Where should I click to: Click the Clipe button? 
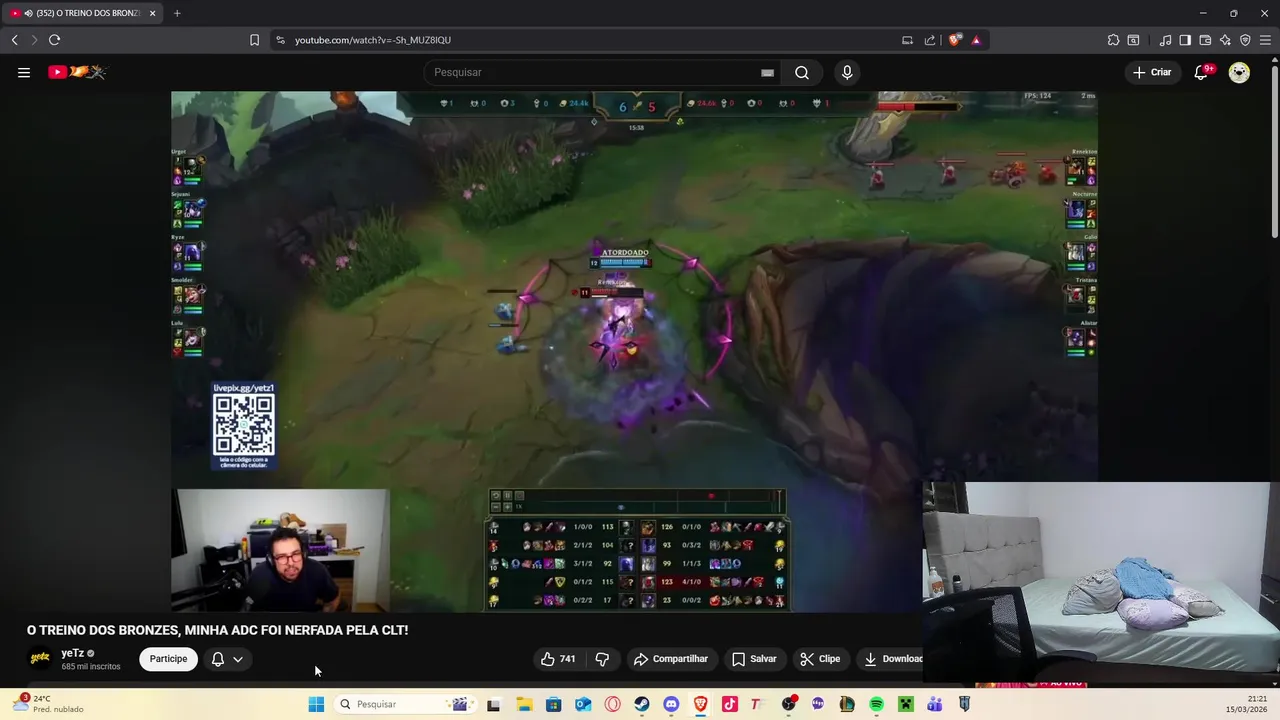coord(820,659)
